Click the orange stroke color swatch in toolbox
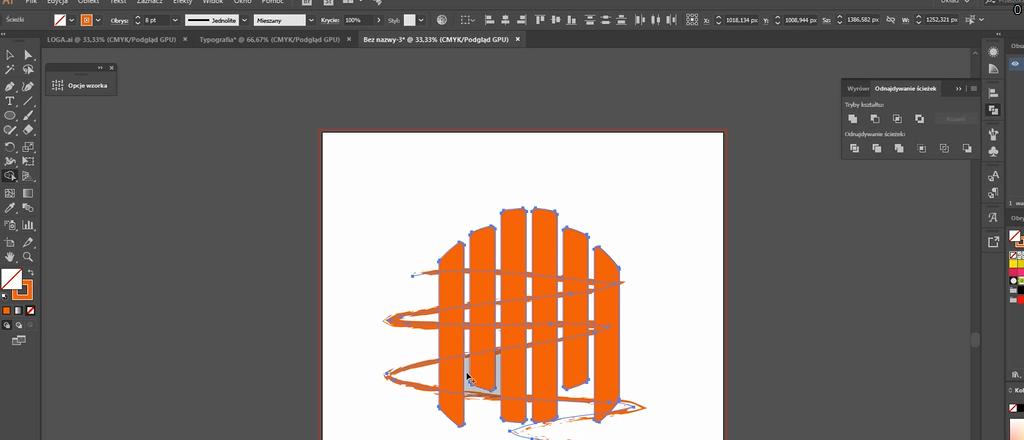The width and height of the screenshot is (1024, 440). pyautogui.click(x=21, y=290)
